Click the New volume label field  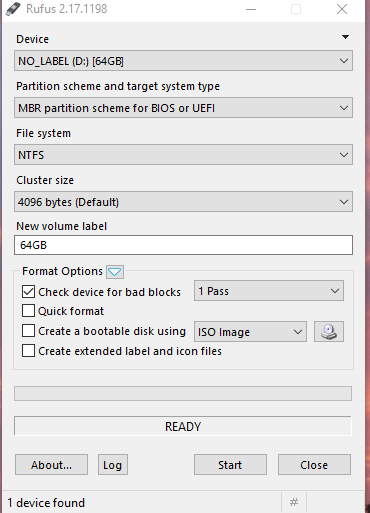click(x=183, y=245)
